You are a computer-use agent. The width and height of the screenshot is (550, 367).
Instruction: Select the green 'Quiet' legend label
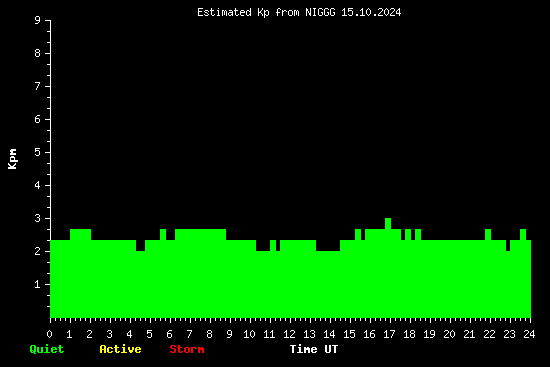(x=47, y=349)
